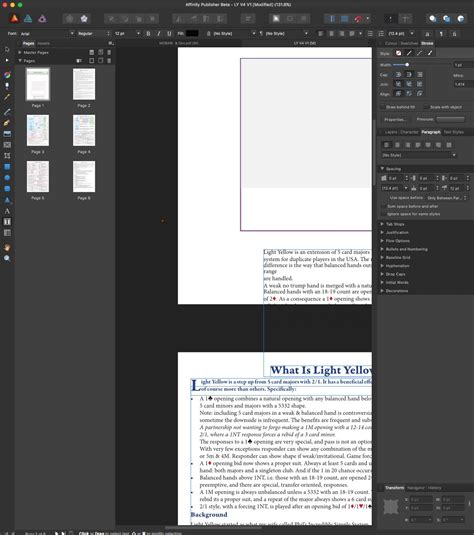This screenshot has height=535, width=474.
Task: Select the Zoom magnifier tool
Action: tap(7, 258)
